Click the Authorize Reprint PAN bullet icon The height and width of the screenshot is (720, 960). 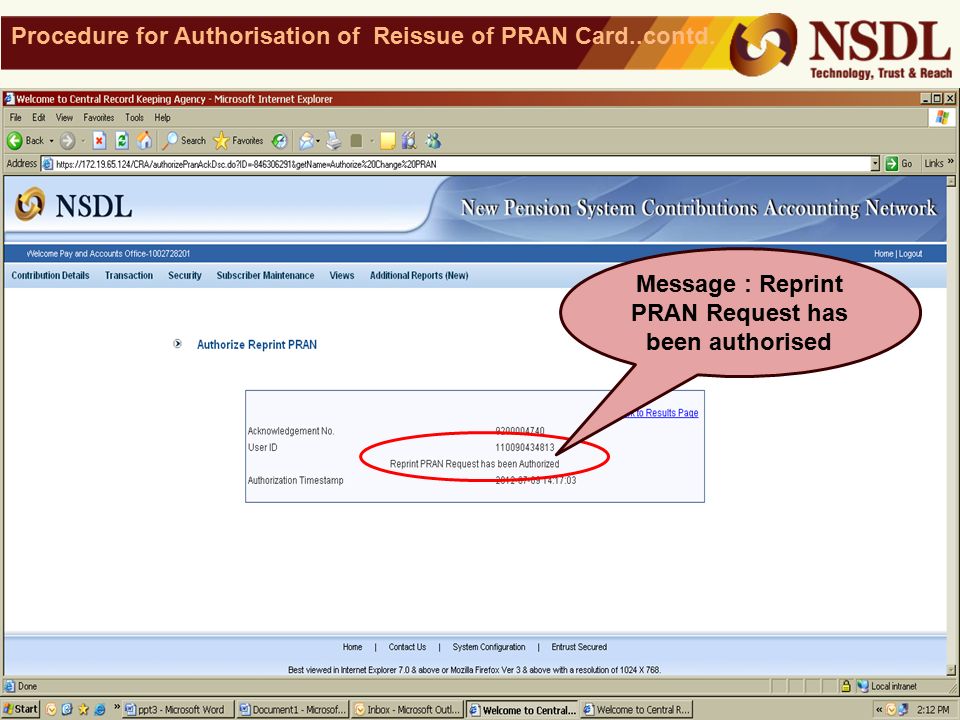coord(178,344)
